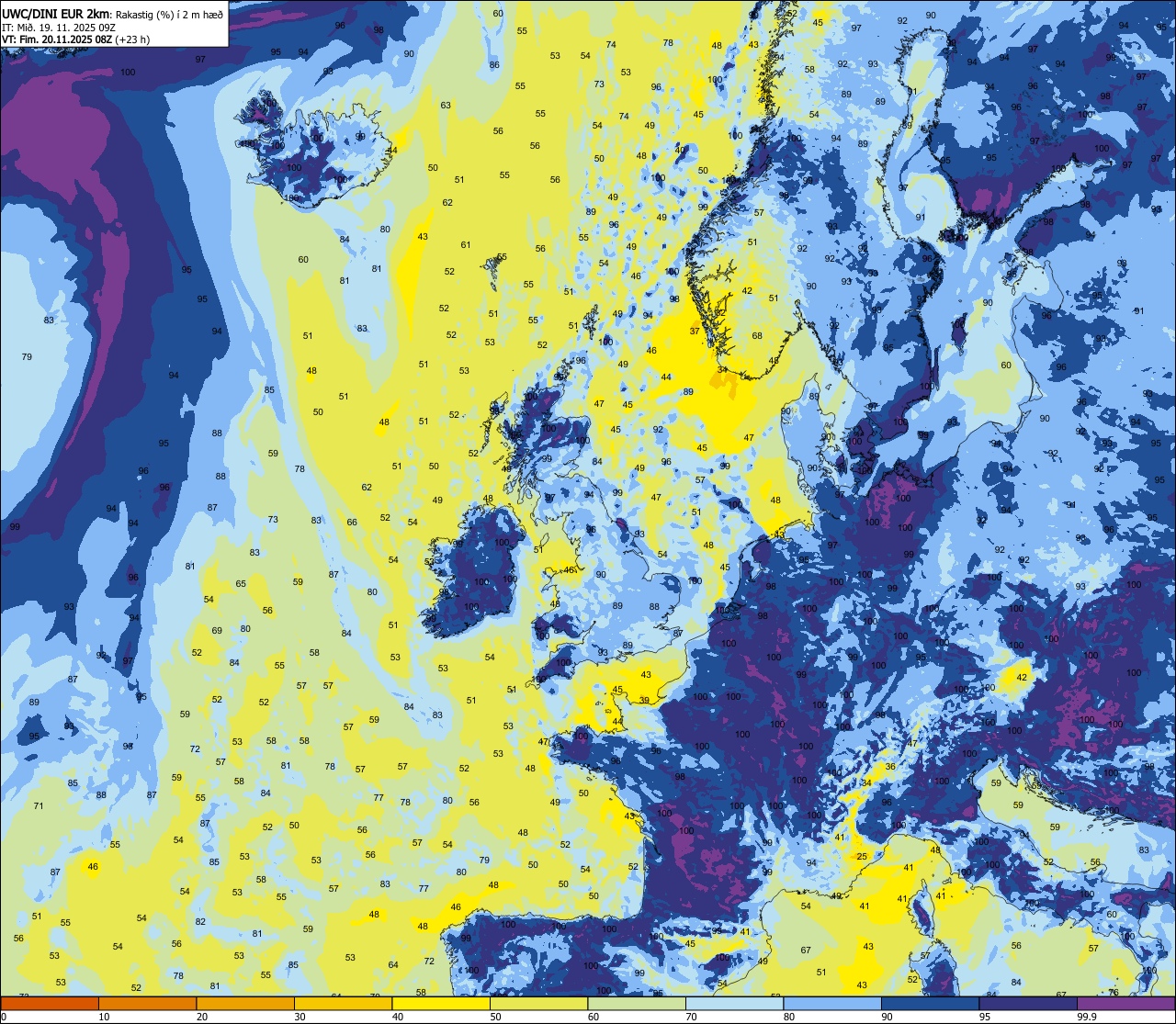Click the map value '36' over the Alps
Viewport: 1176px width, 1024px height.
tap(889, 767)
